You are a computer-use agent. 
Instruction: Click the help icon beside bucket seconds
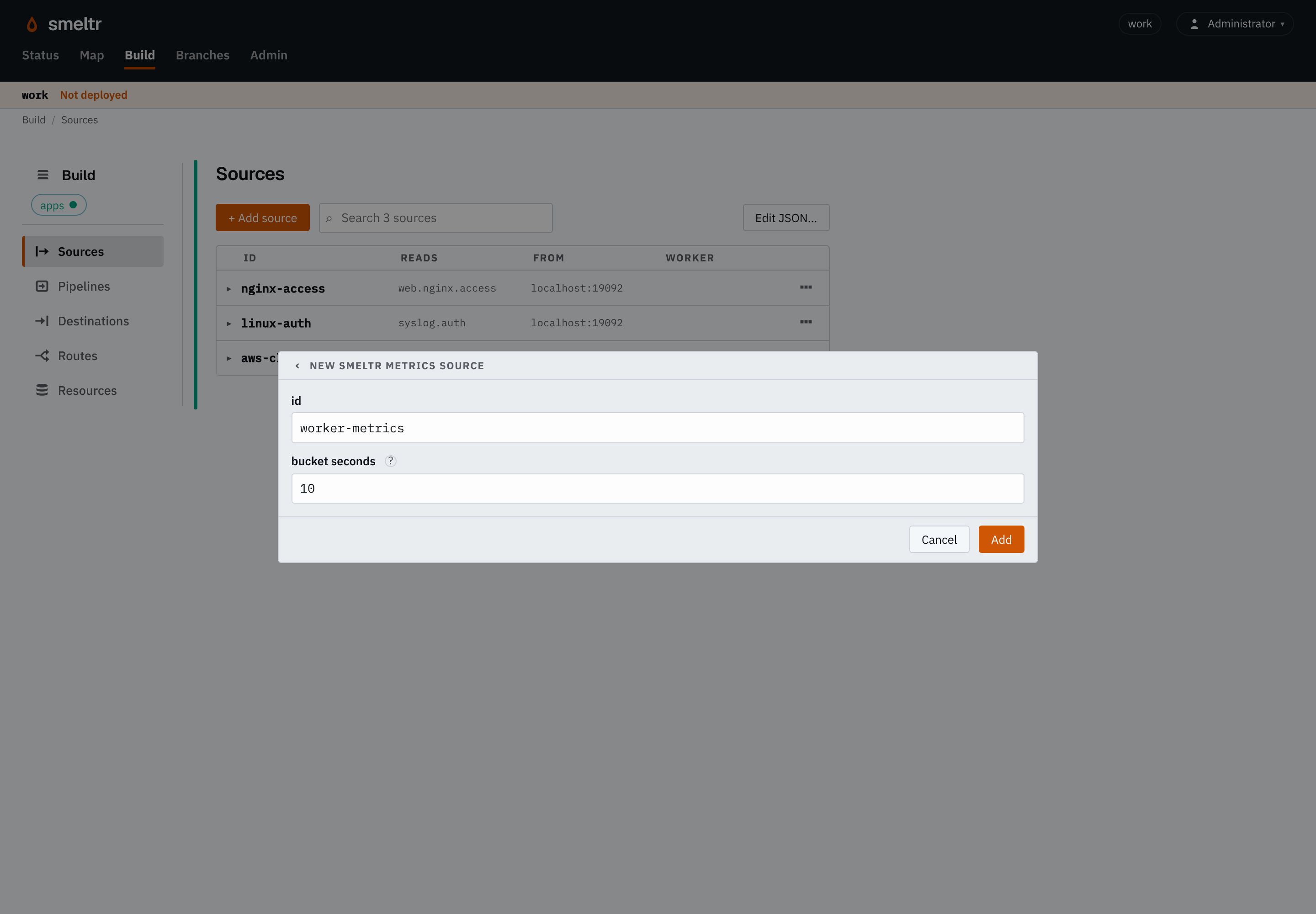coord(391,461)
